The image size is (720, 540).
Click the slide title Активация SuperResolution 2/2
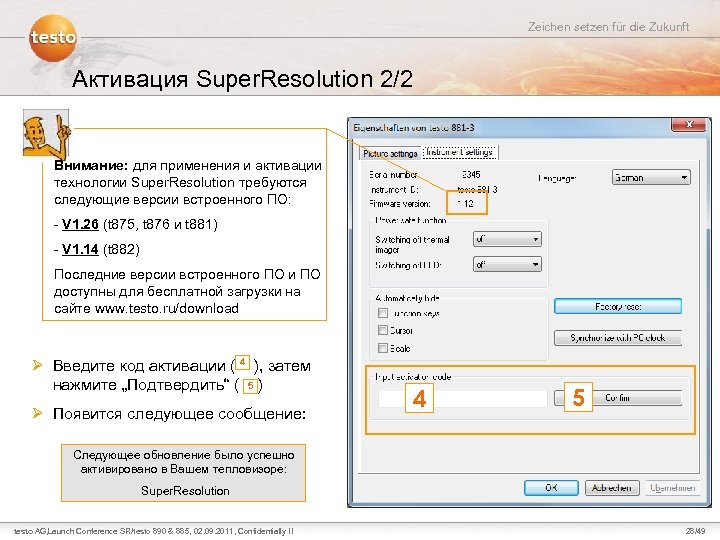pyautogui.click(x=242, y=79)
